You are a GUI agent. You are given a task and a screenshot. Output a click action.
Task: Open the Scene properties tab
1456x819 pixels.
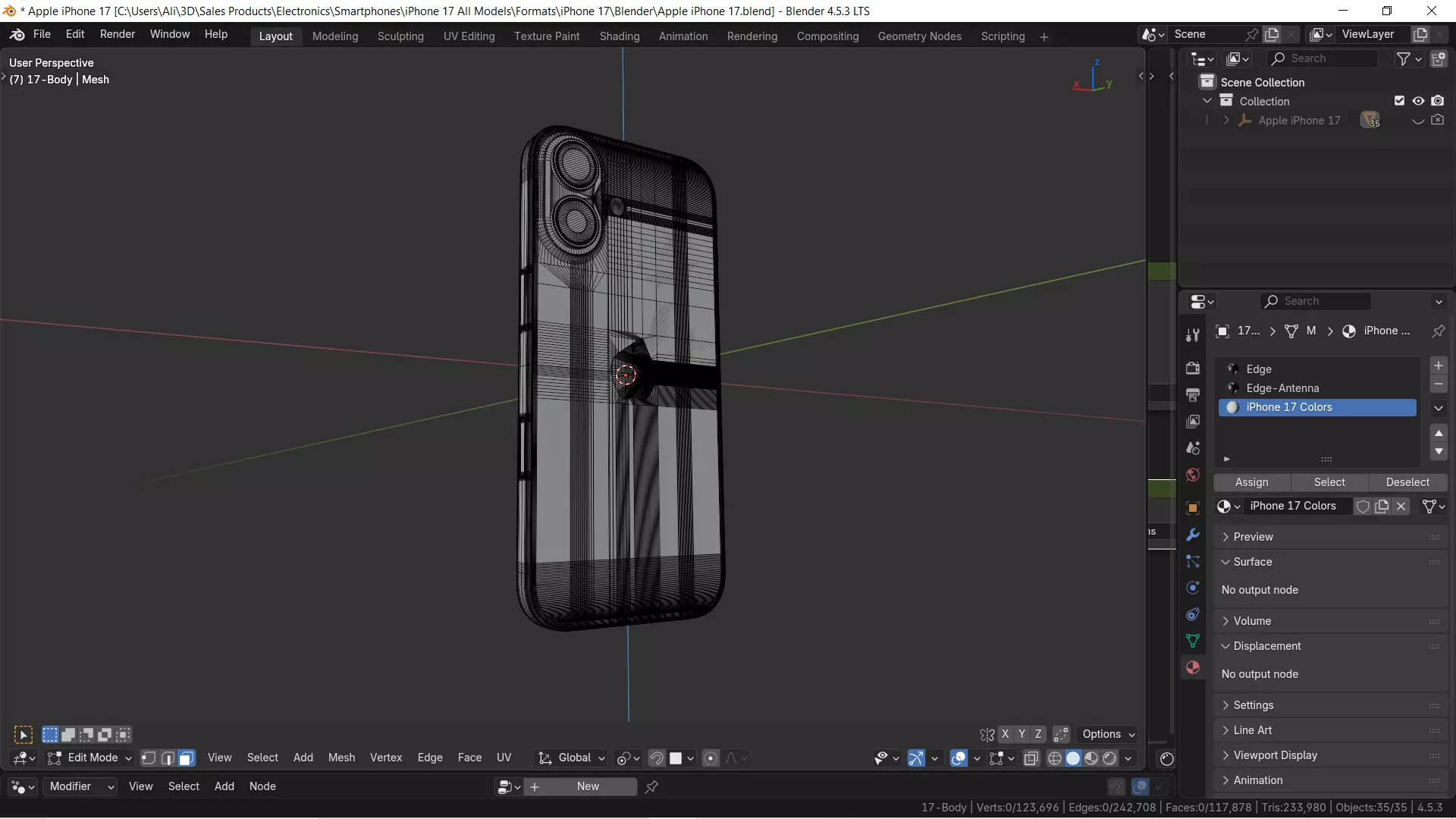point(1193,448)
